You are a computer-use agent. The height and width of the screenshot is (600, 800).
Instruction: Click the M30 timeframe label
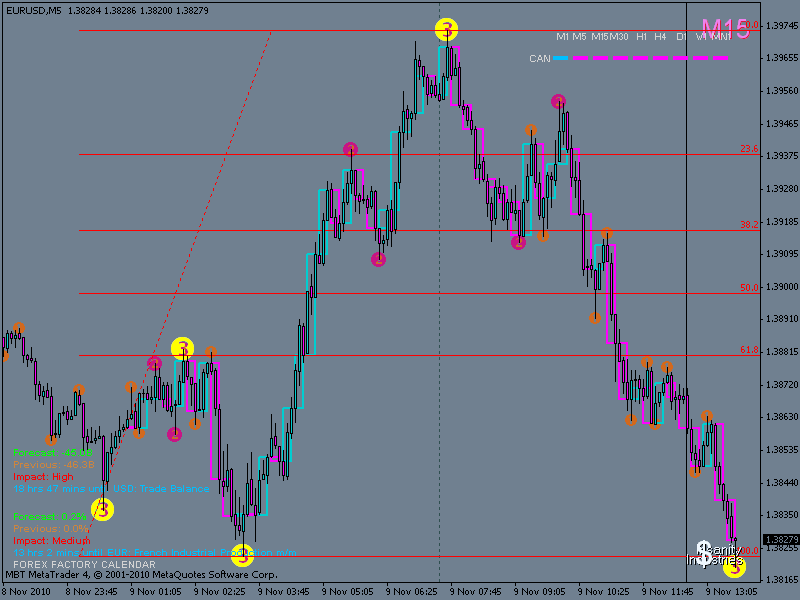(619, 37)
